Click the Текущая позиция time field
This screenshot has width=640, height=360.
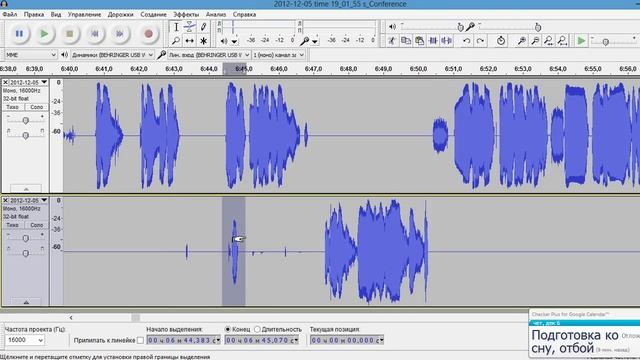(x=347, y=340)
